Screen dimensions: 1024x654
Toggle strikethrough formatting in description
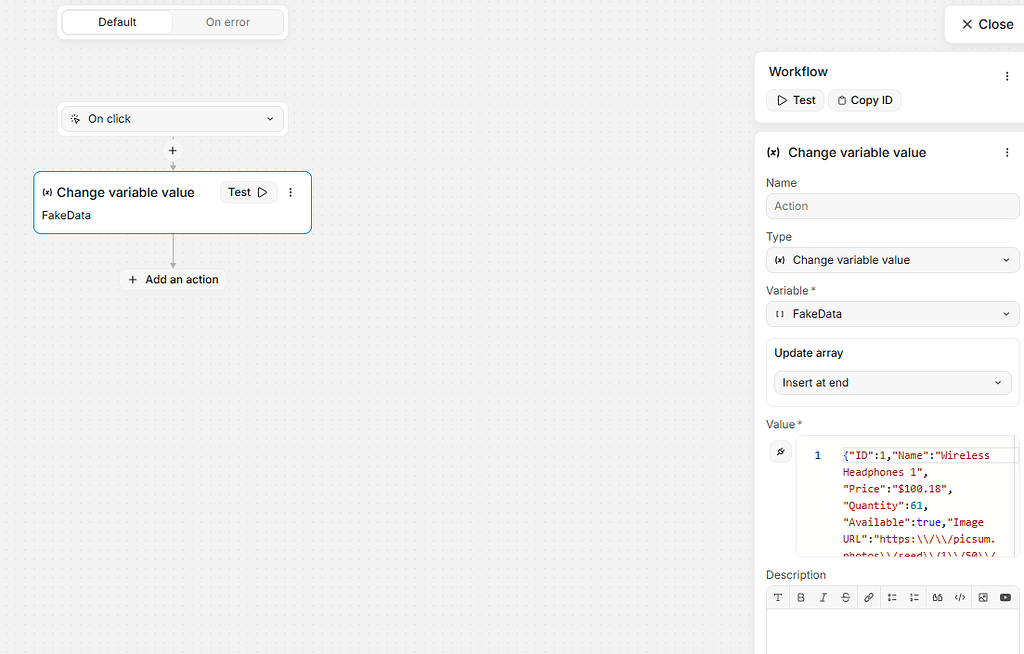[845, 597]
